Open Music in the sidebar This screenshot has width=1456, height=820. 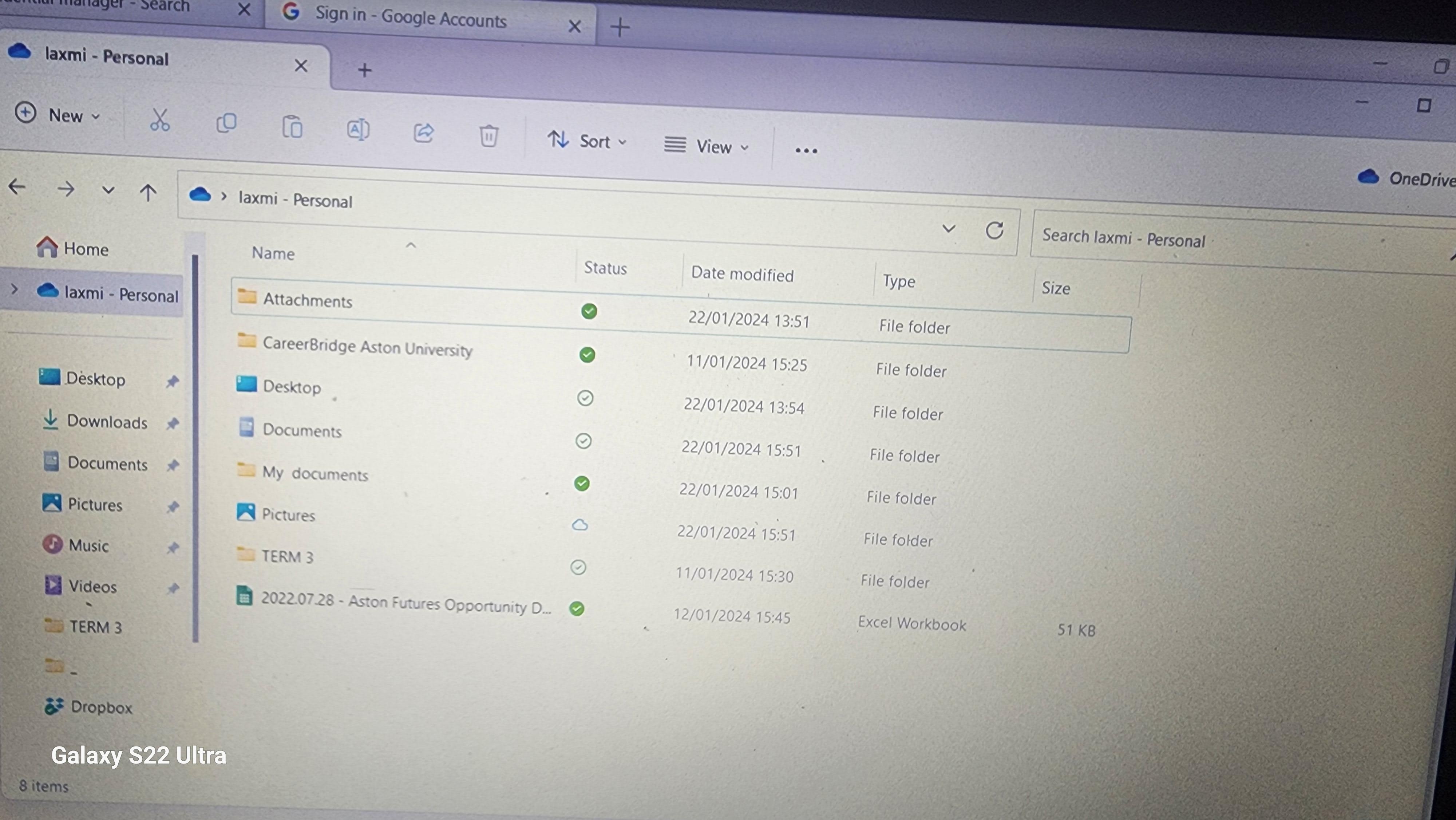[76, 545]
